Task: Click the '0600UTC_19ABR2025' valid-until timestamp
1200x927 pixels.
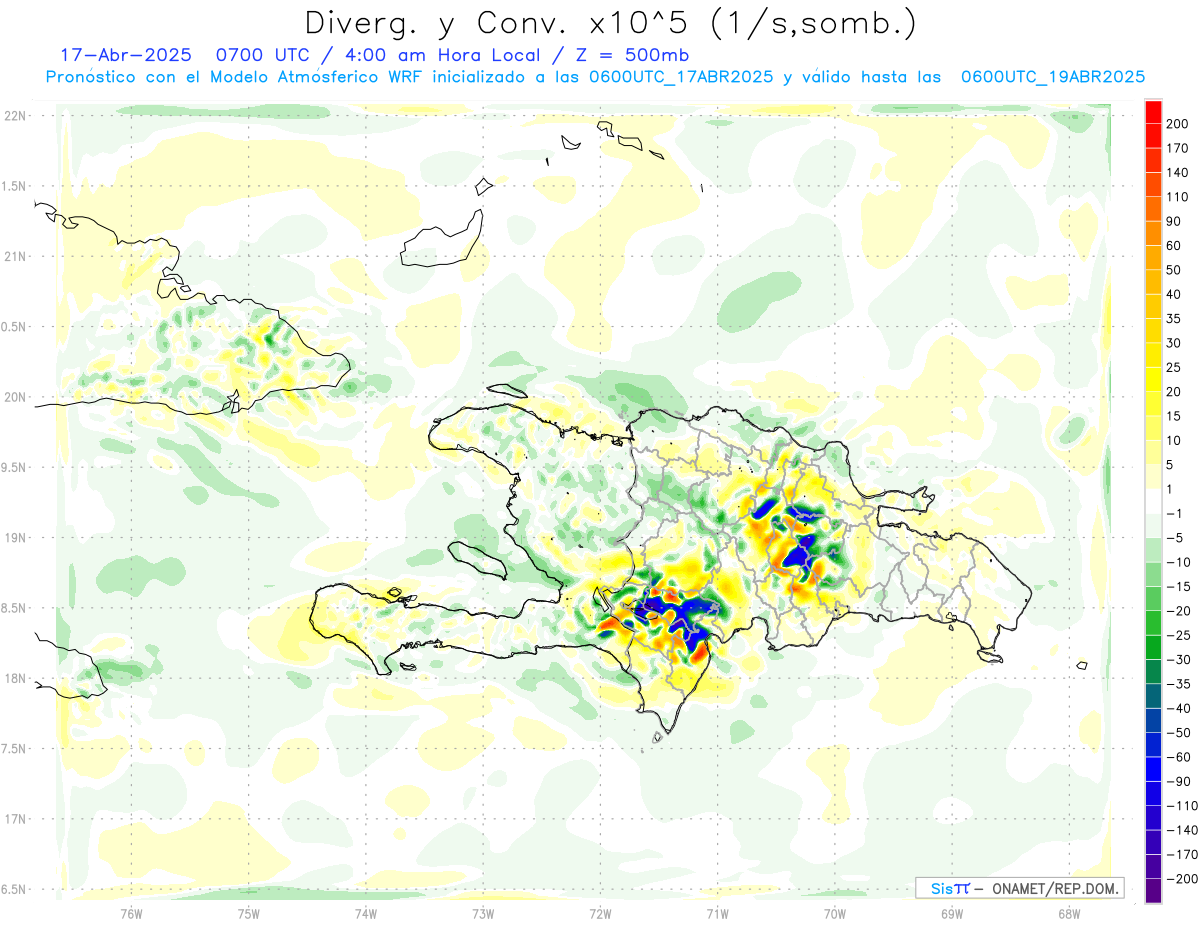Action: tap(1053, 77)
